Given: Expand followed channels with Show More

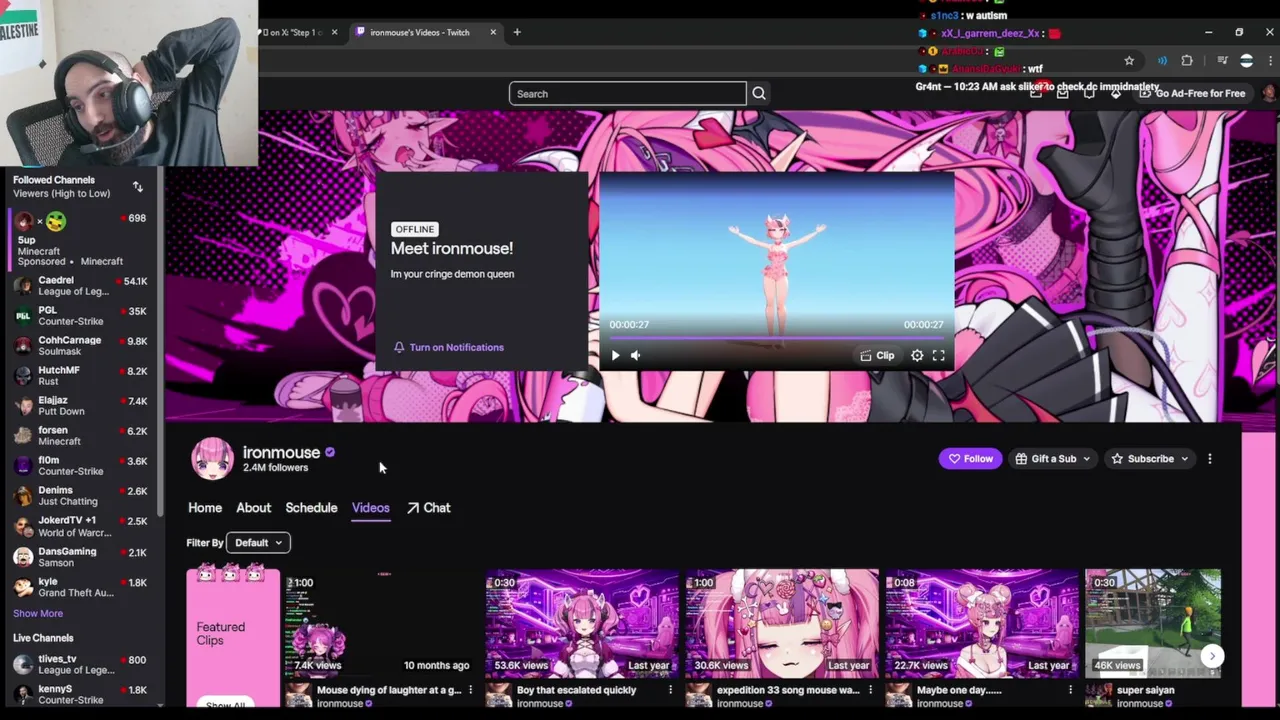Looking at the screenshot, I should (x=38, y=613).
